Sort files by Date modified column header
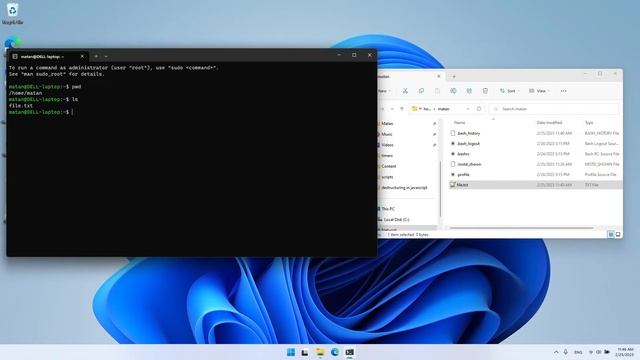The height and width of the screenshot is (360, 640). pyautogui.click(x=549, y=122)
